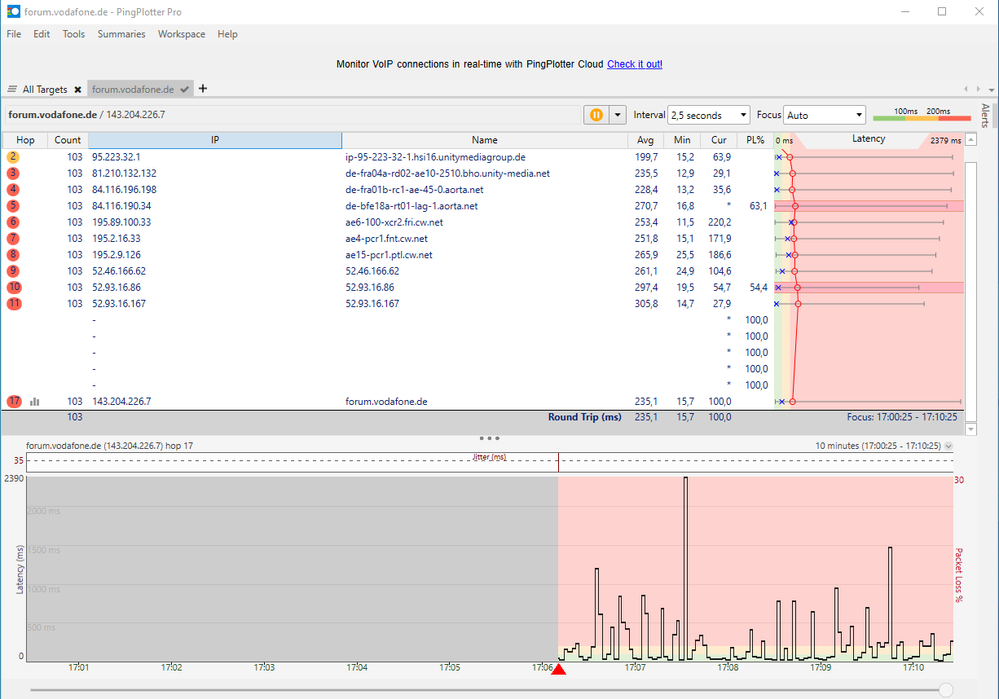
Task: Click the red hop 10 number badge
Action: click(13, 287)
